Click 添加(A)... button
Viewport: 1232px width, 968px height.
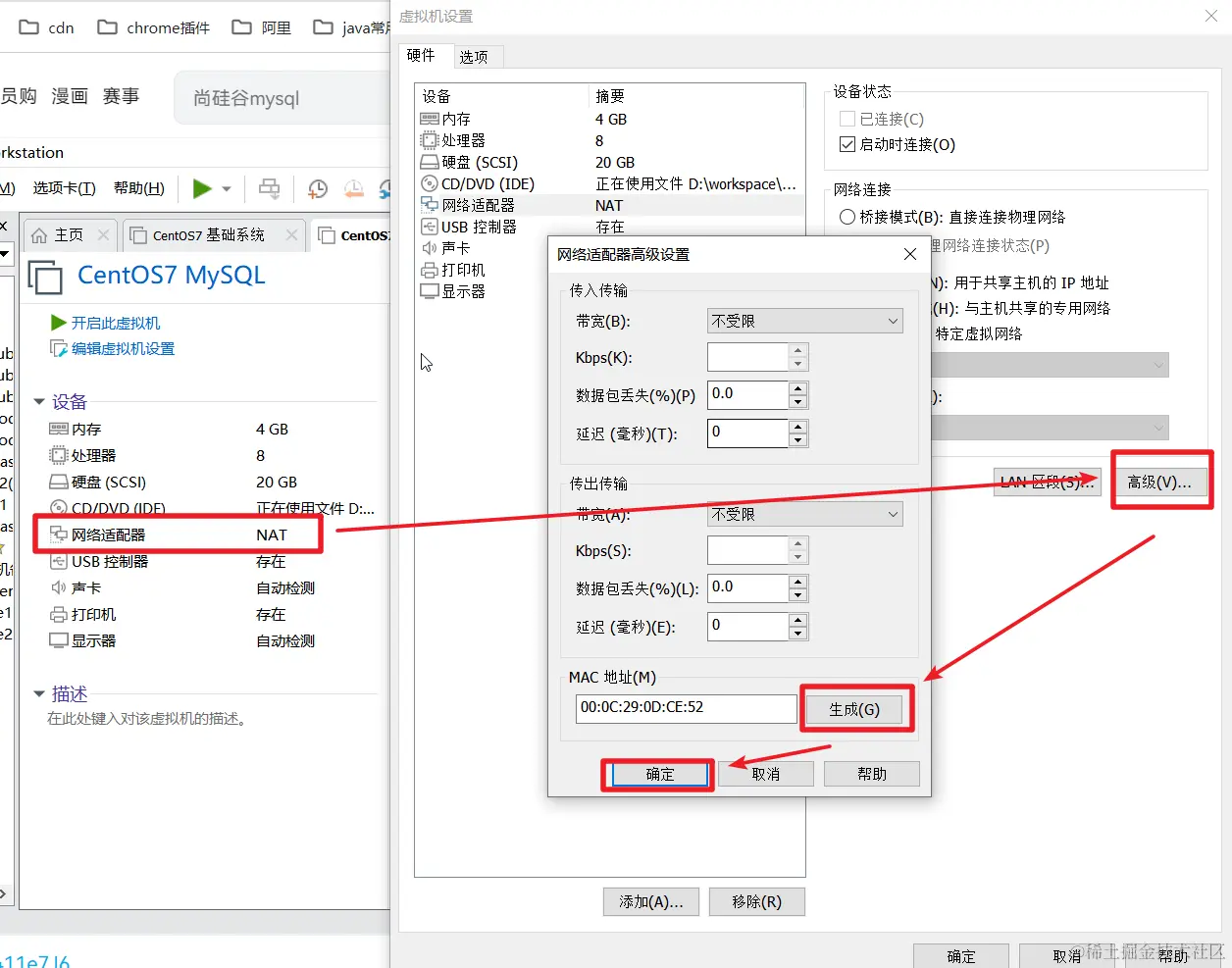click(x=651, y=901)
